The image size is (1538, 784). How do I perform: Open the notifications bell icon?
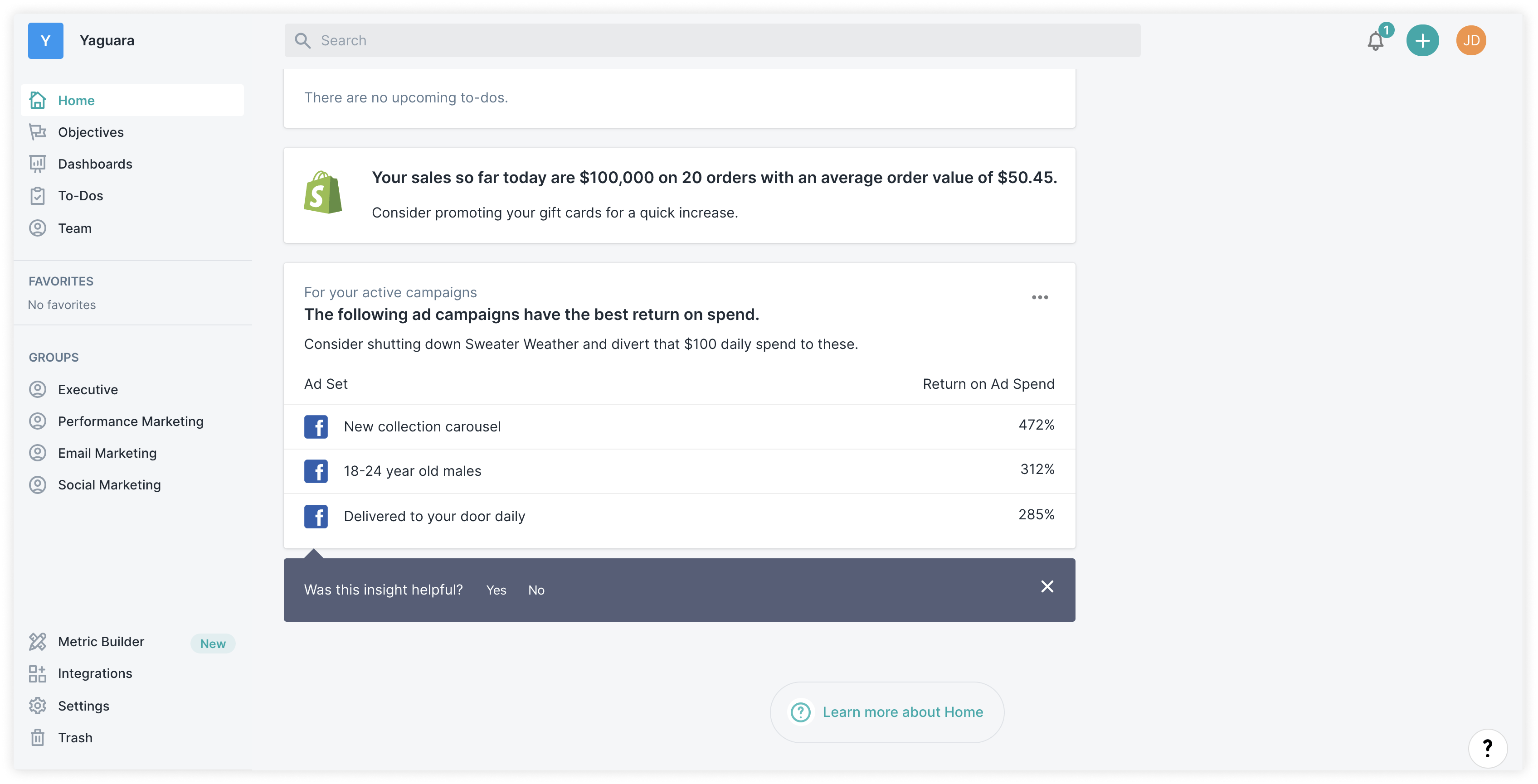(x=1376, y=41)
